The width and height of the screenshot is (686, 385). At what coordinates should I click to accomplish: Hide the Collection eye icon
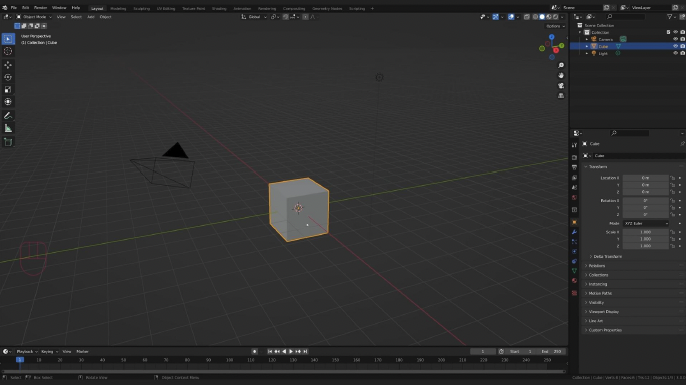[x=675, y=32]
